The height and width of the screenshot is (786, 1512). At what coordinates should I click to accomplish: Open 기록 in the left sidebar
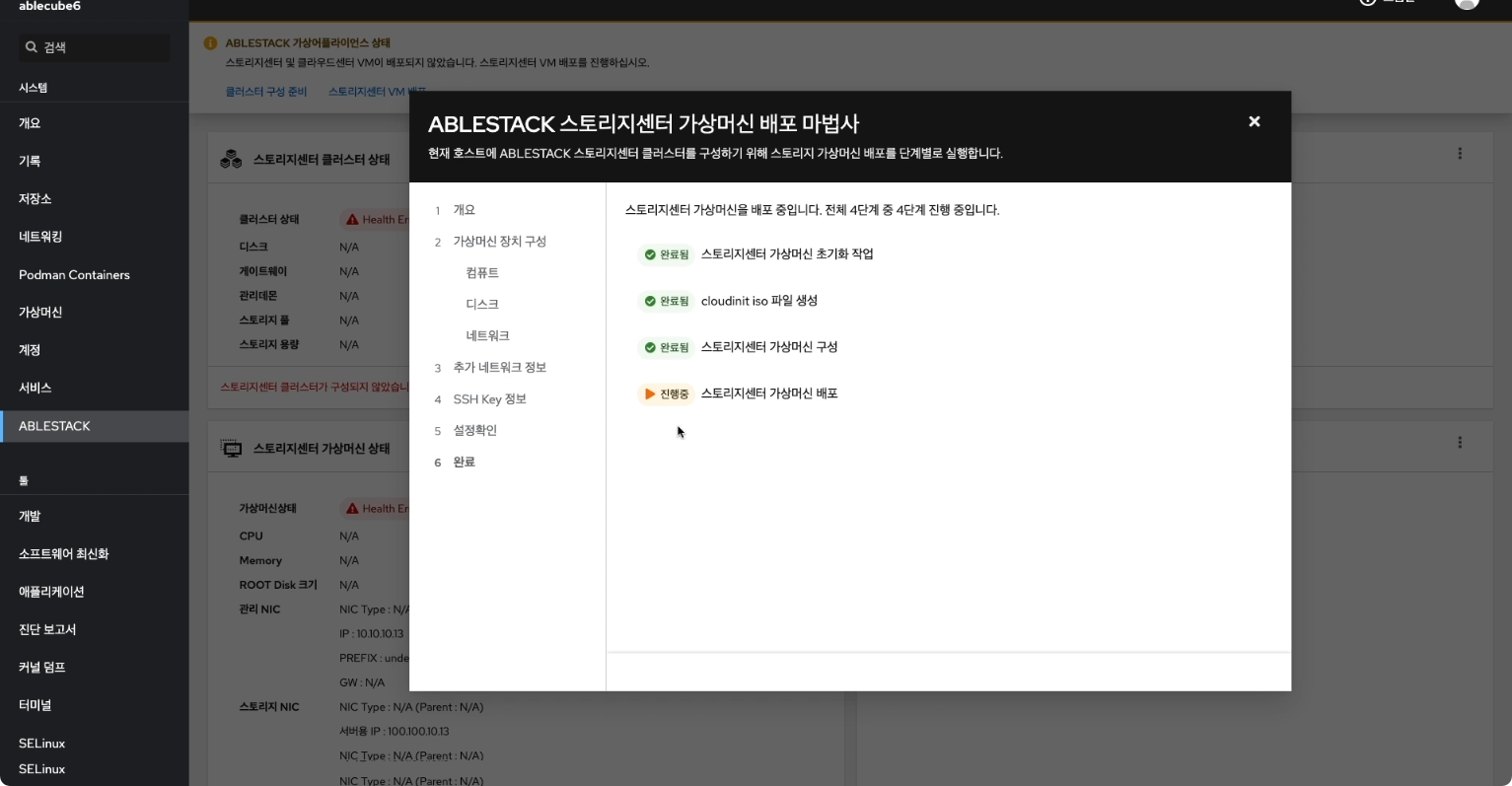pyautogui.click(x=94, y=161)
